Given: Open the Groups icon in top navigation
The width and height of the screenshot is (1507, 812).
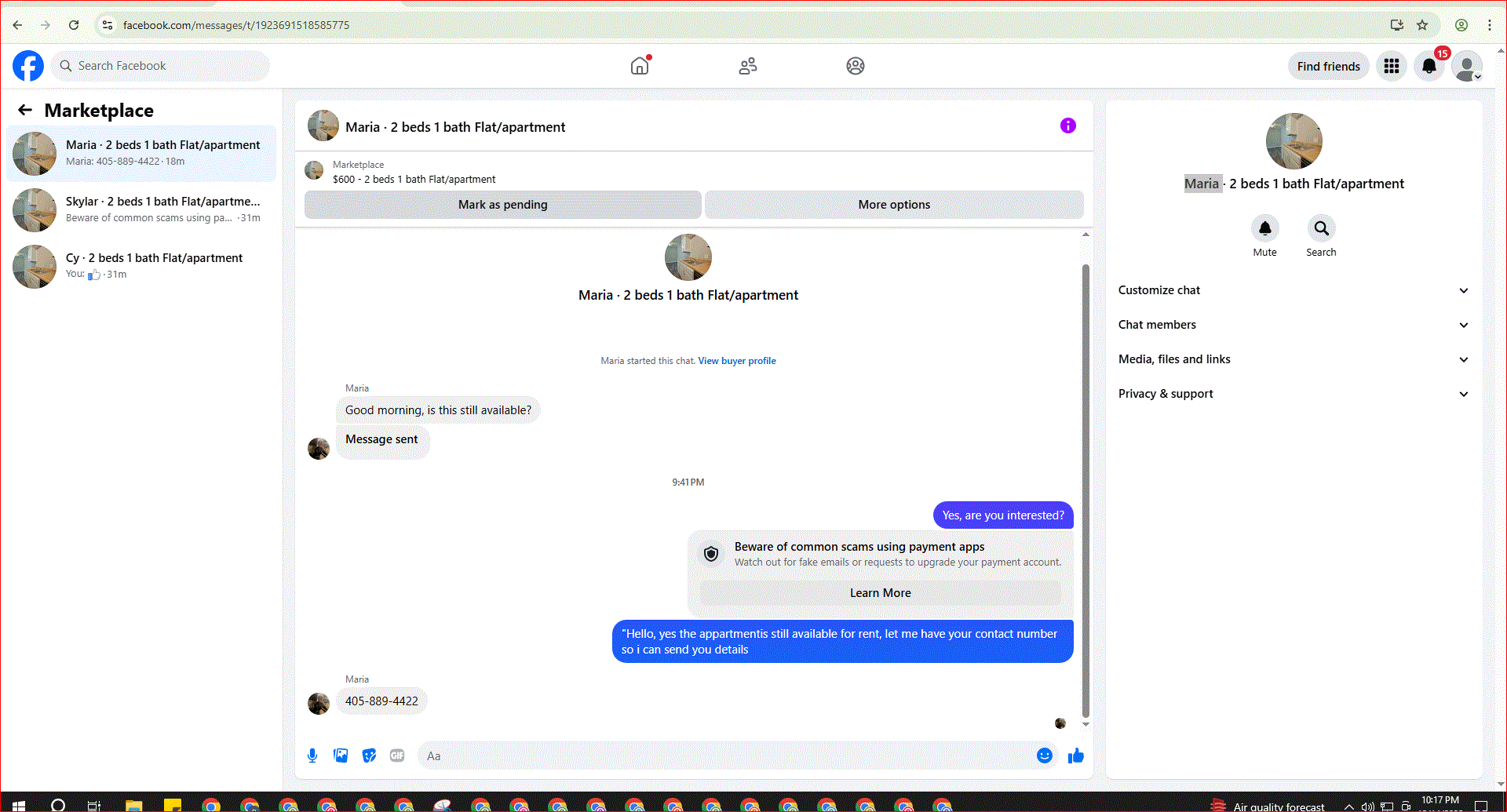Looking at the screenshot, I should 856,66.
